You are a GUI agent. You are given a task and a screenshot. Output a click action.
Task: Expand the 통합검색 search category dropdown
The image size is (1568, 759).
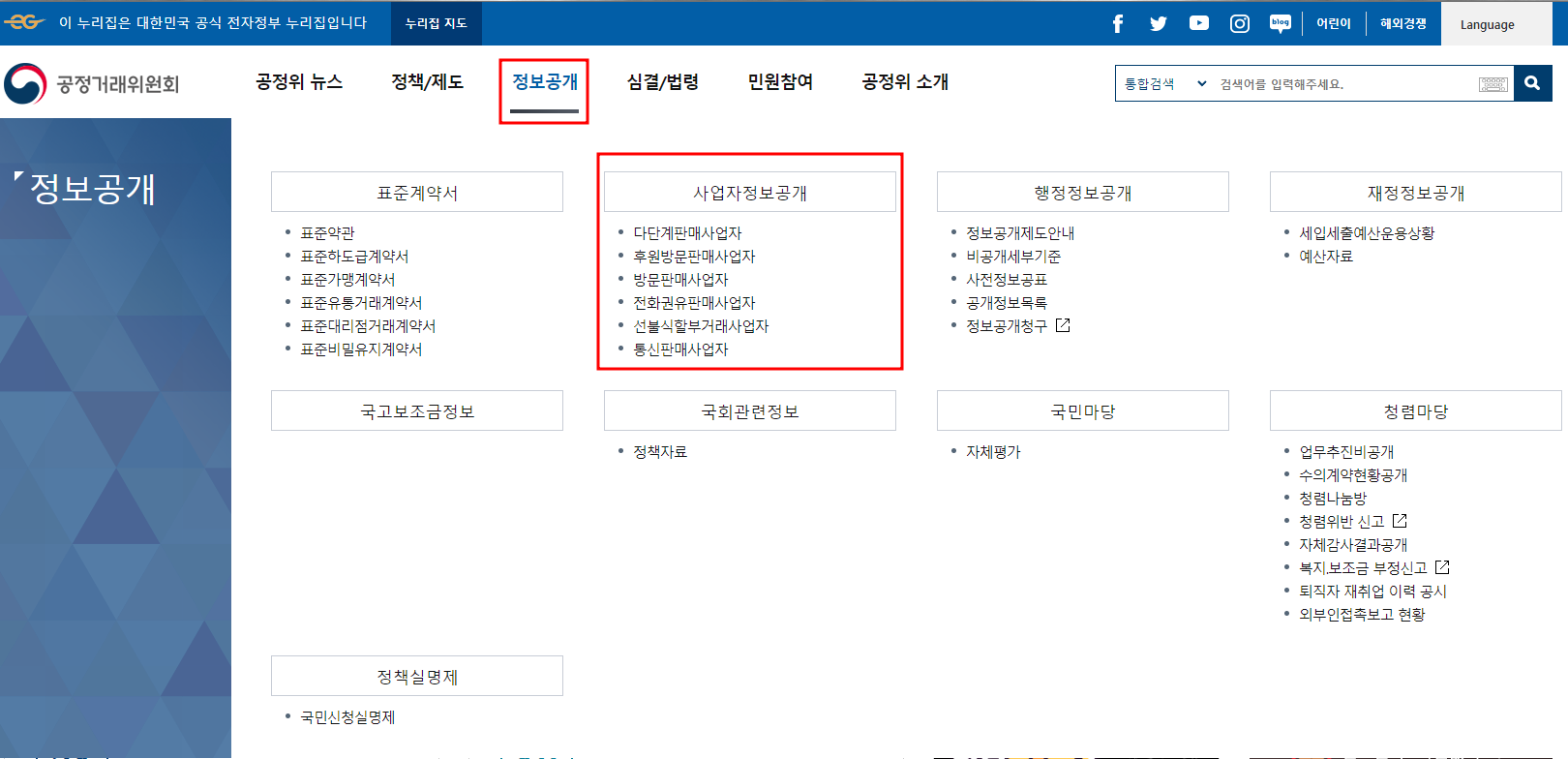1165,84
